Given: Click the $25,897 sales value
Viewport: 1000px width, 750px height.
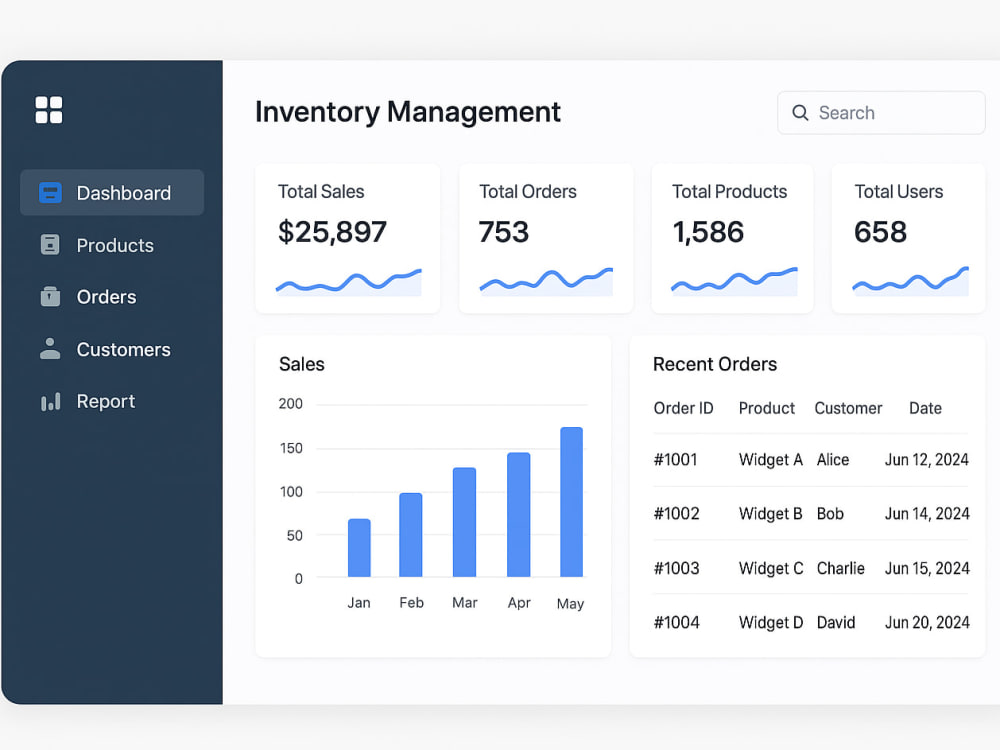Looking at the screenshot, I should (x=332, y=232).
